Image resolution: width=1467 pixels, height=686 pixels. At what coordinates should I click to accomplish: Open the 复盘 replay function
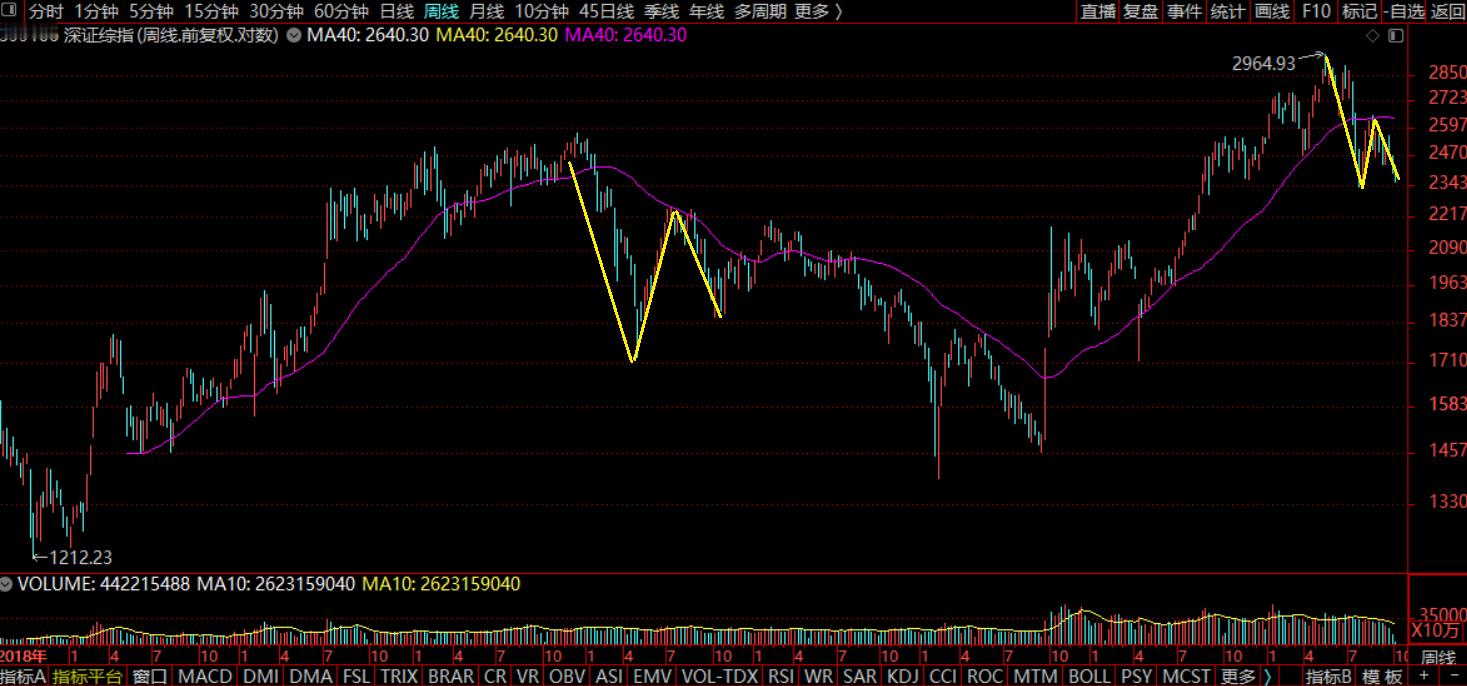click(x=1141, y=11)
